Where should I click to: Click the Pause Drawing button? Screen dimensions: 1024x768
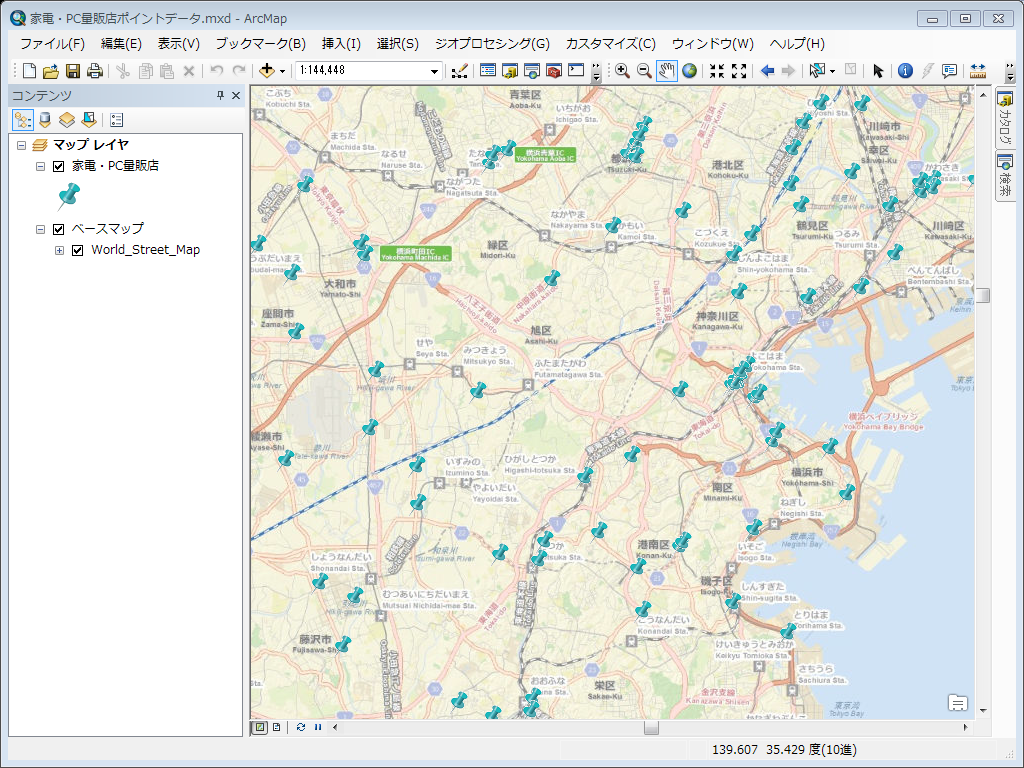point(318,727)
